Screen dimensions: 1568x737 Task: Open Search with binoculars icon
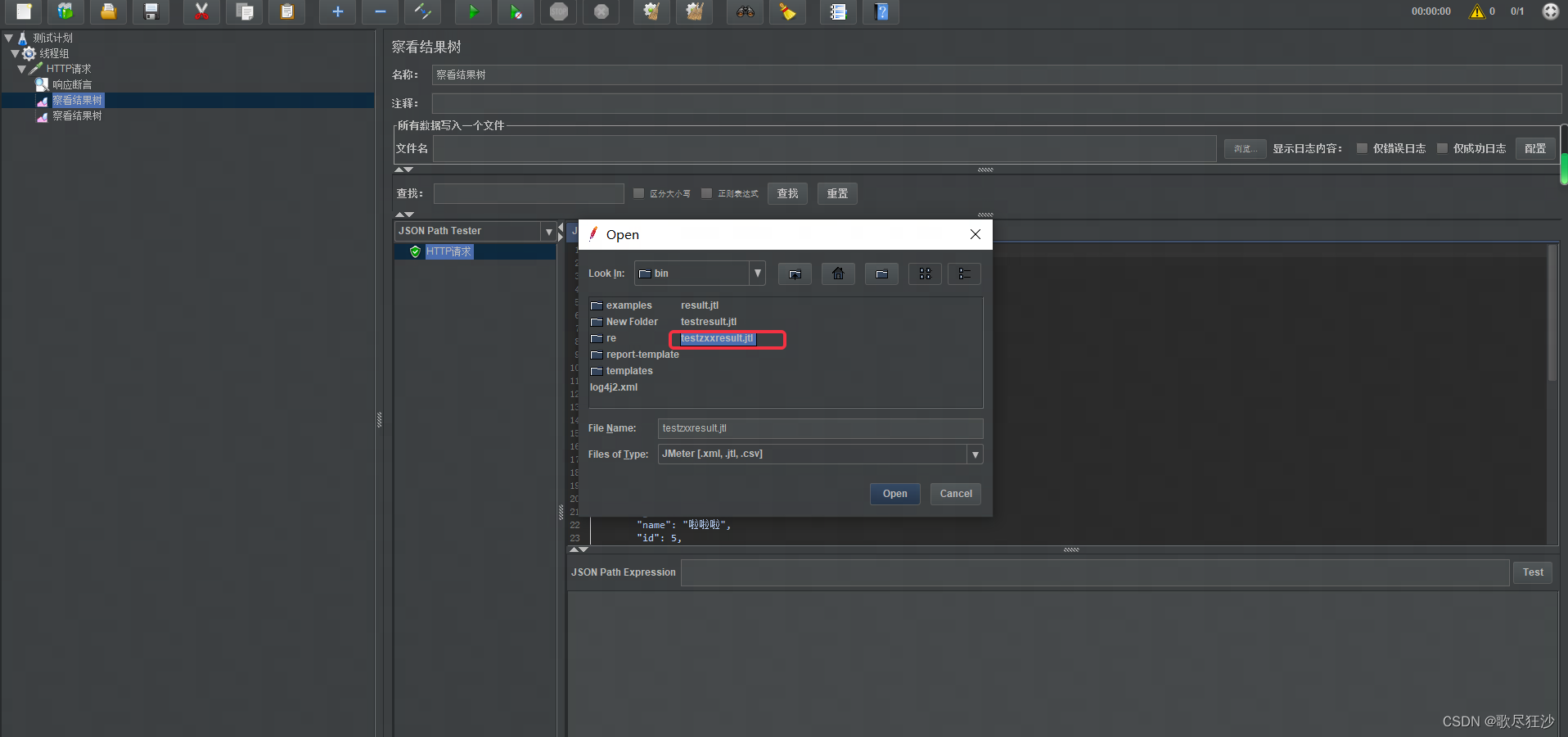coord(745,11)
